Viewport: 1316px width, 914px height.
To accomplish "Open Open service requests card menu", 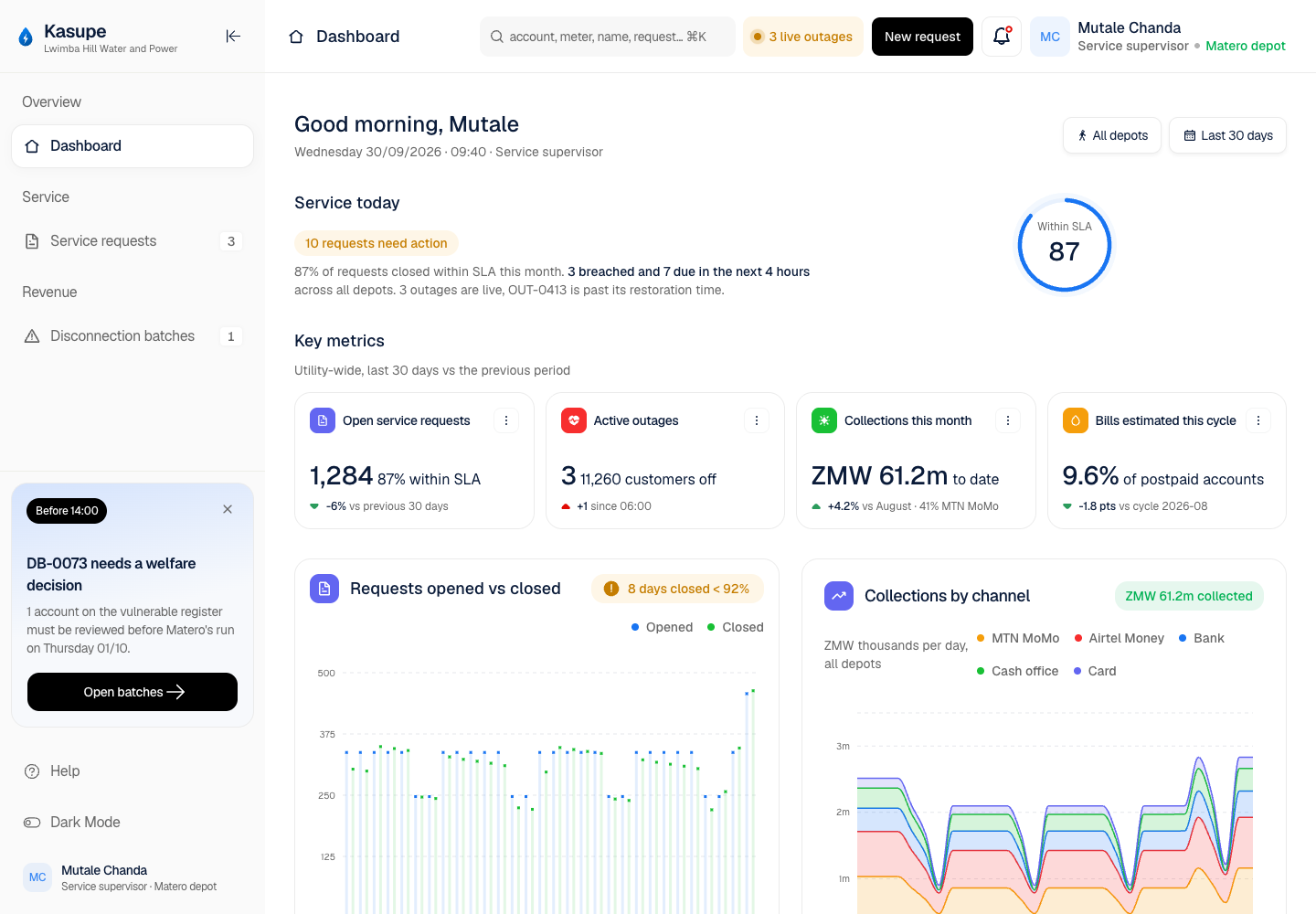I will pos(506,420).
